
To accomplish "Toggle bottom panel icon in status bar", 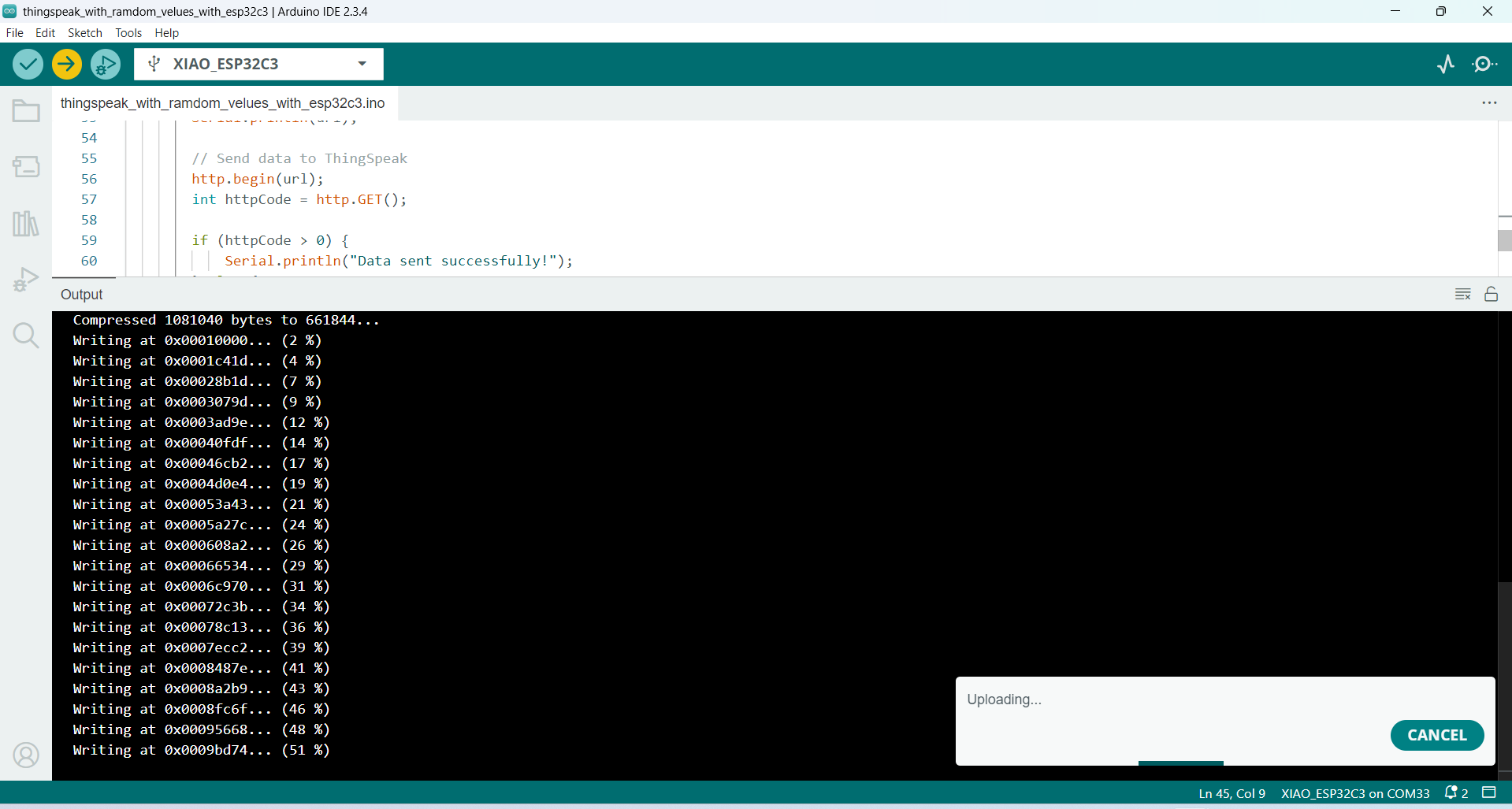I will 1489,792.
